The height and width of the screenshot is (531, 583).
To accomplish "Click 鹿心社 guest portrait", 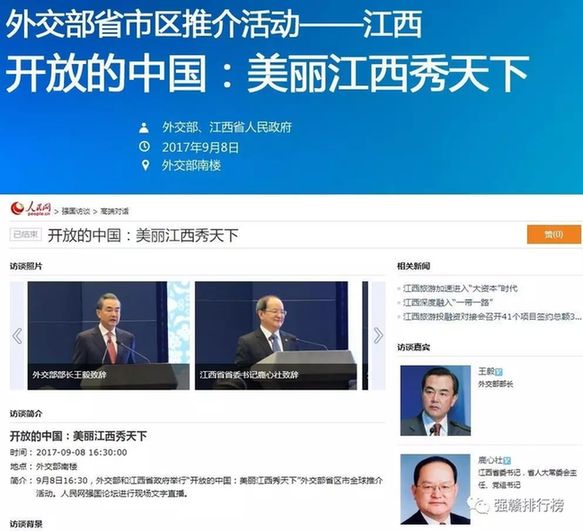I will [x=435, y=489].
